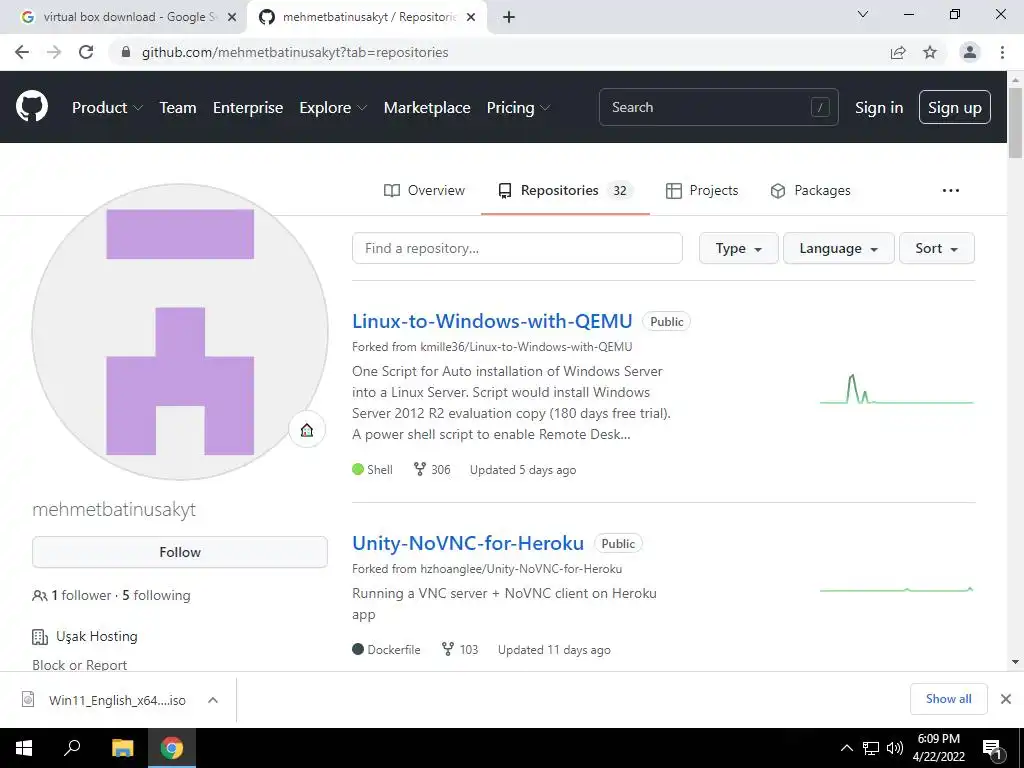The width and height of the screenshot is (1024, 768).
Task: Open the network tray icon
Action: tap(871, 748)
